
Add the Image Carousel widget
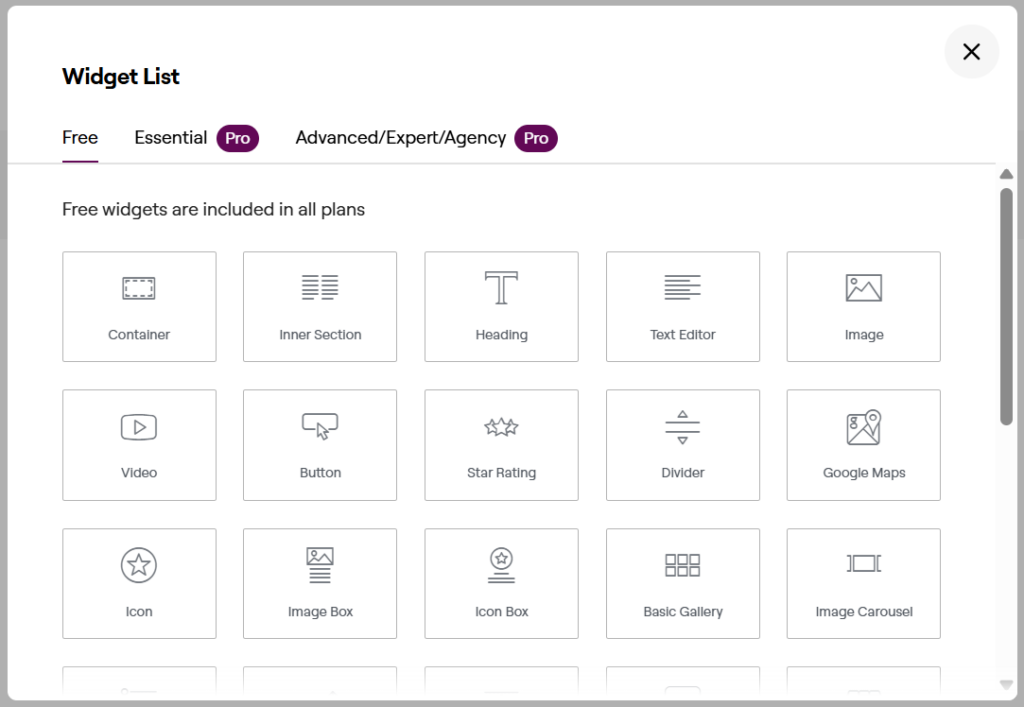pos(863,583)
